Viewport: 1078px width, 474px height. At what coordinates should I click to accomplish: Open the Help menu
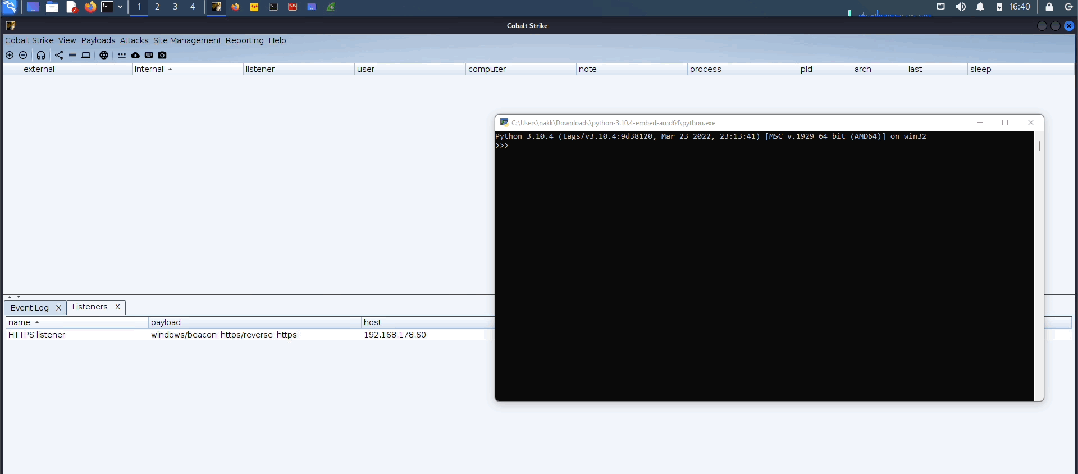click(x=277, y=41)
